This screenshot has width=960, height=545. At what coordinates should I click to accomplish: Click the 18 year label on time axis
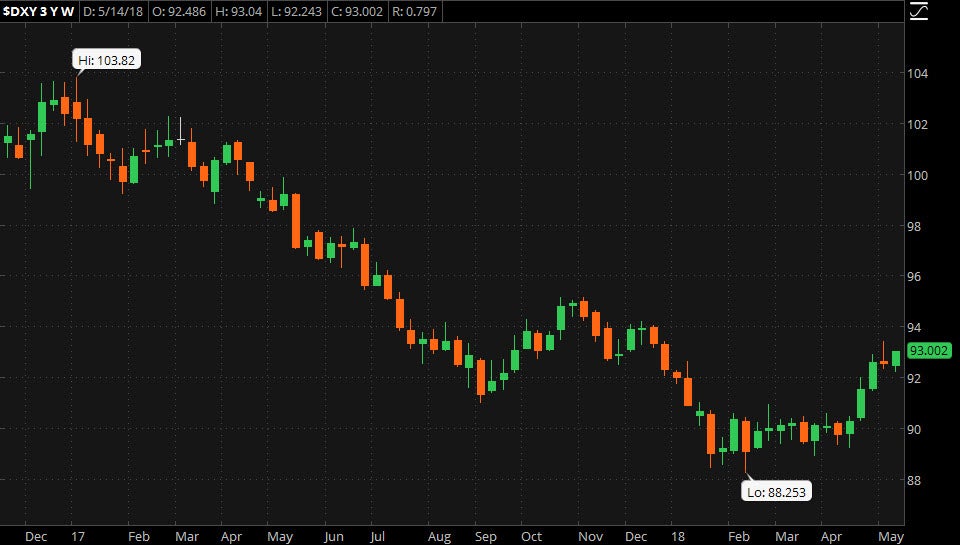[x=678, y=536]
